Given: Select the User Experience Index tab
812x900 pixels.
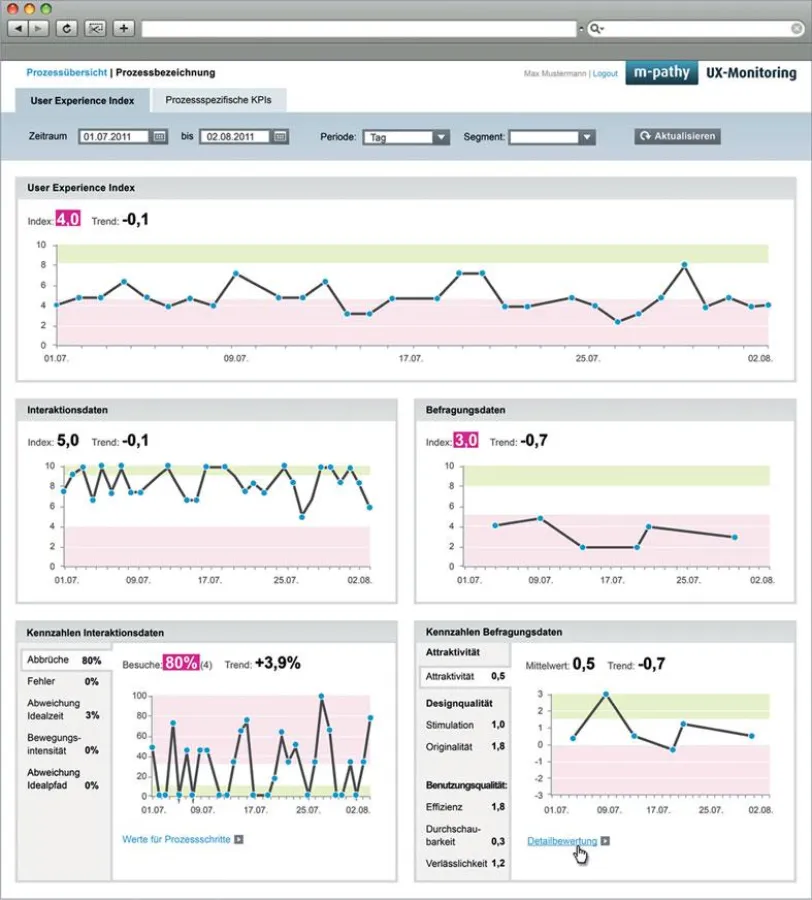Looking at the screenshot, I should coord(82,100).
